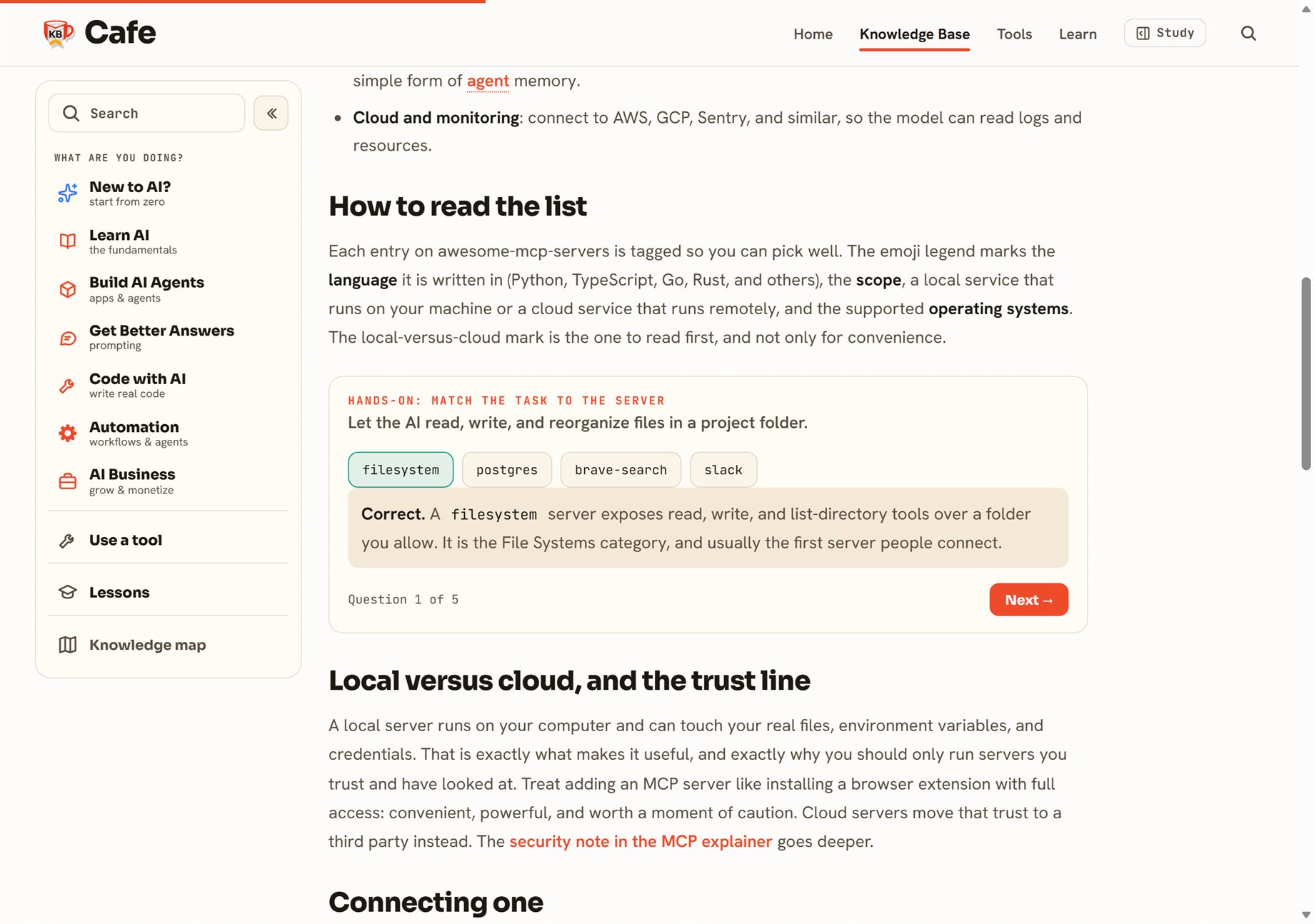Click the panel icon inside Study button
This screenshot has height=924, width=1314.
[1142, 34]
